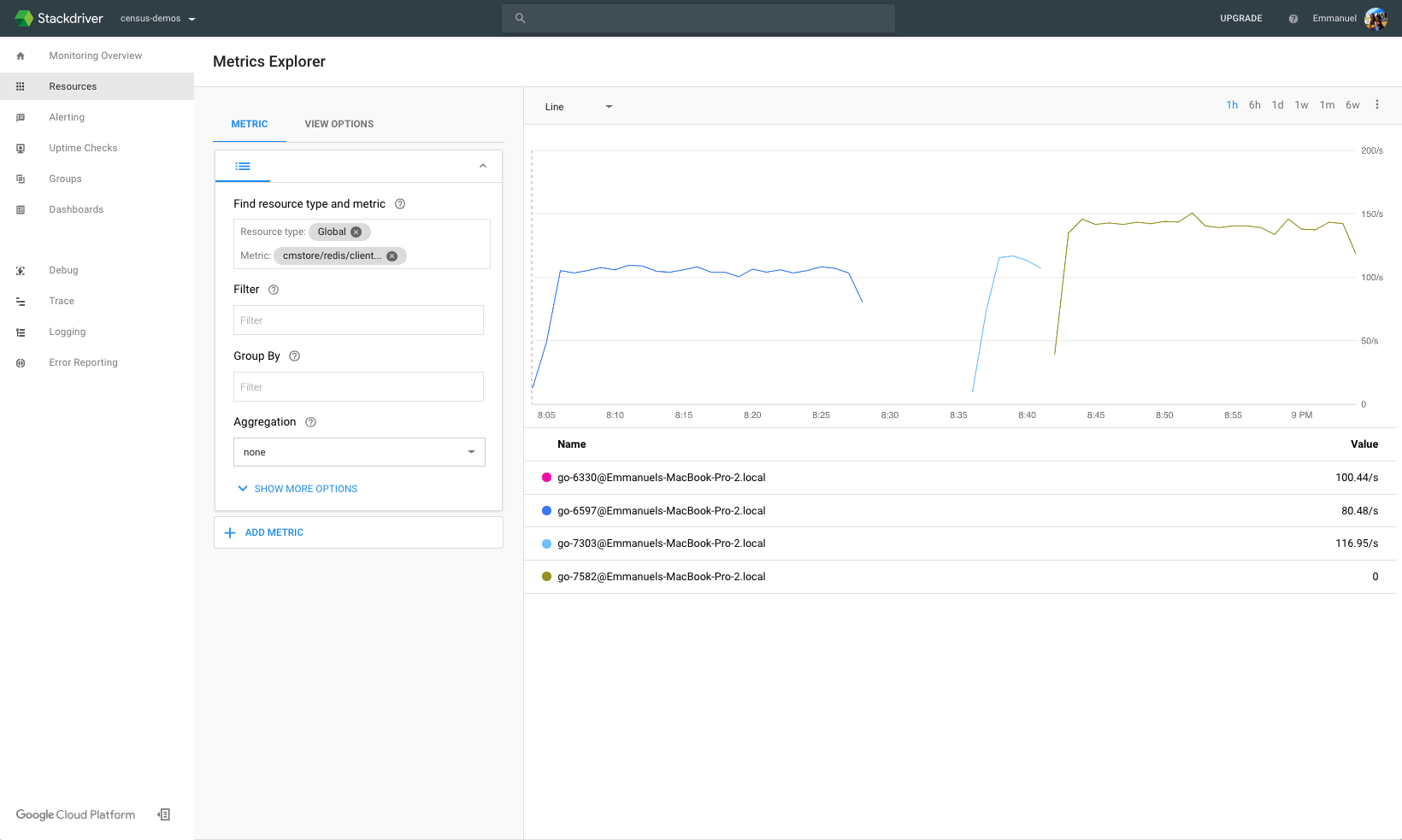Image resolution: width=1402 pixels, height=840 pixels.
Task: Expand Show More Options
Action: pyautogui.click(x=297, y=489)
